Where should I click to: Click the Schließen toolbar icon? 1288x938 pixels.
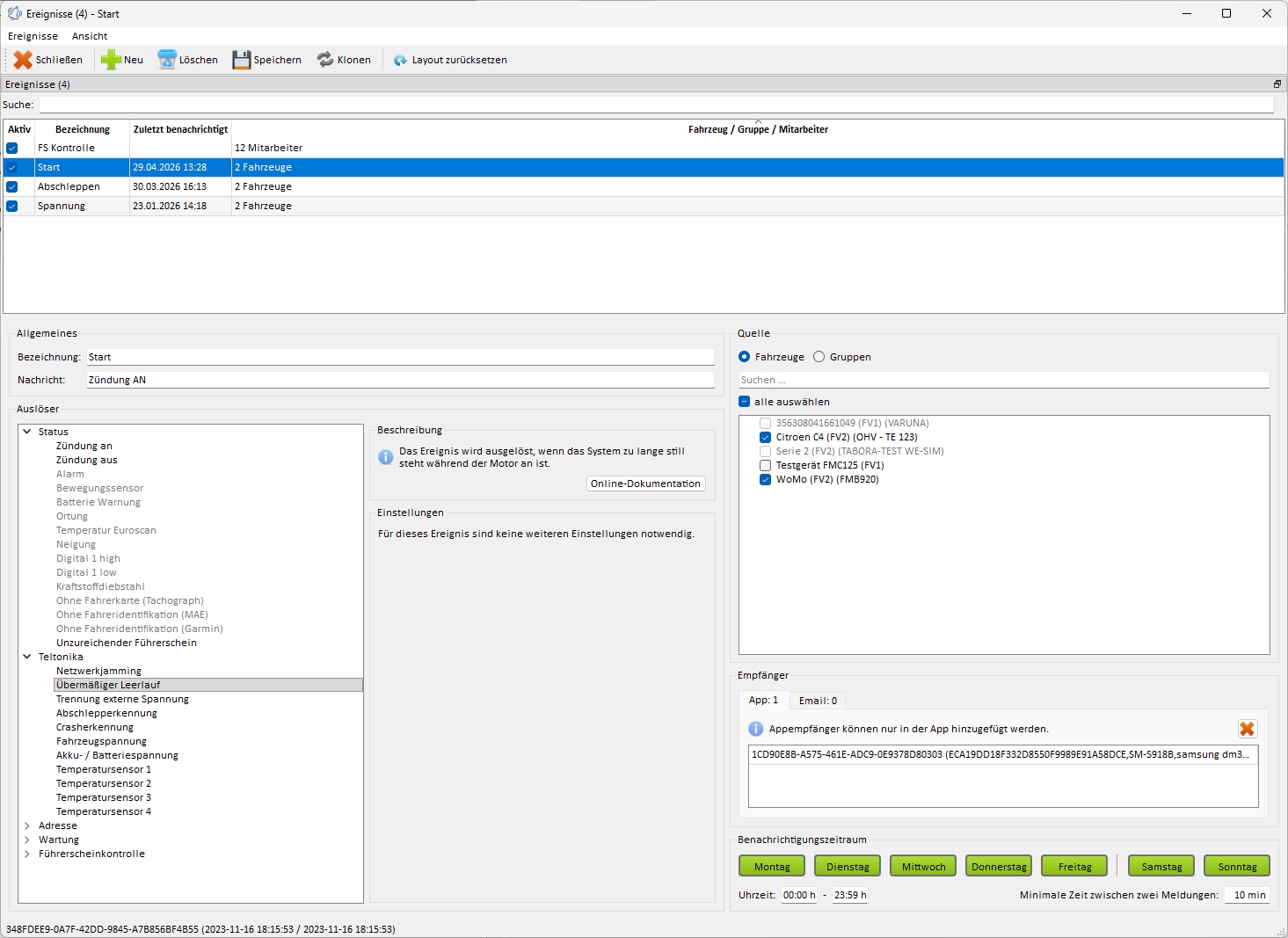23,60
